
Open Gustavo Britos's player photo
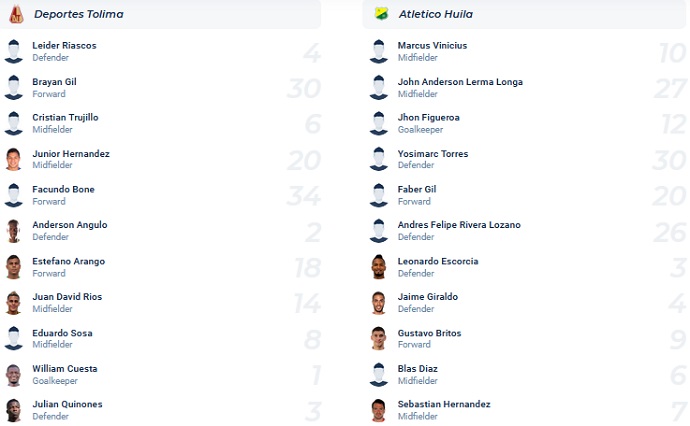(379, 339)
